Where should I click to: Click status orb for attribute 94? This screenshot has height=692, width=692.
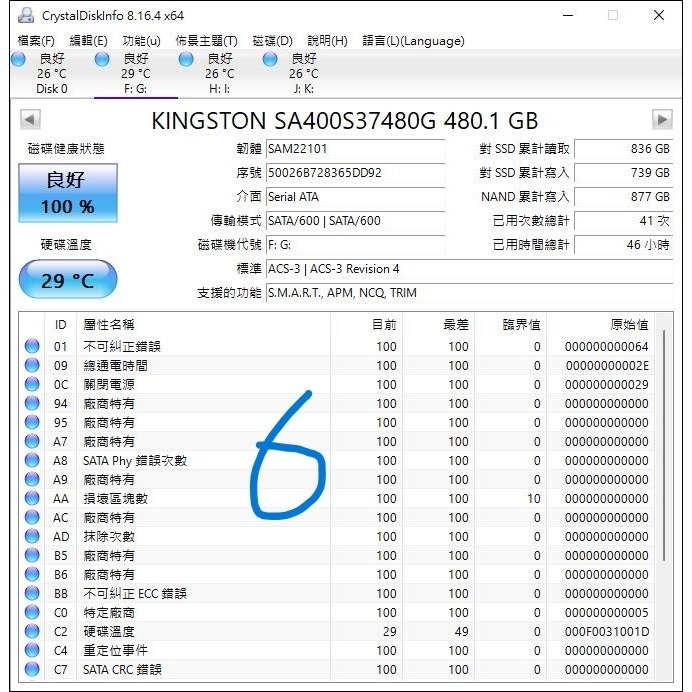point(32,403)
